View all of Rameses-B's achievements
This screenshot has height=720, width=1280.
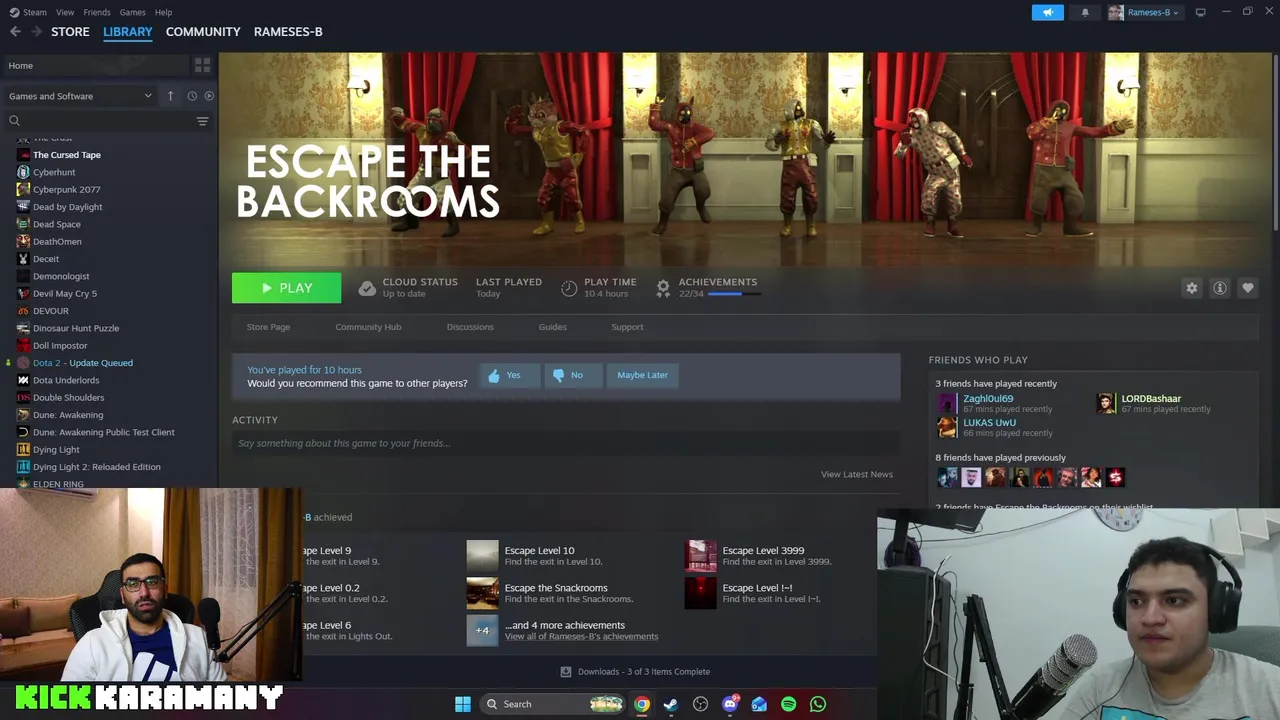pos(581,636)
